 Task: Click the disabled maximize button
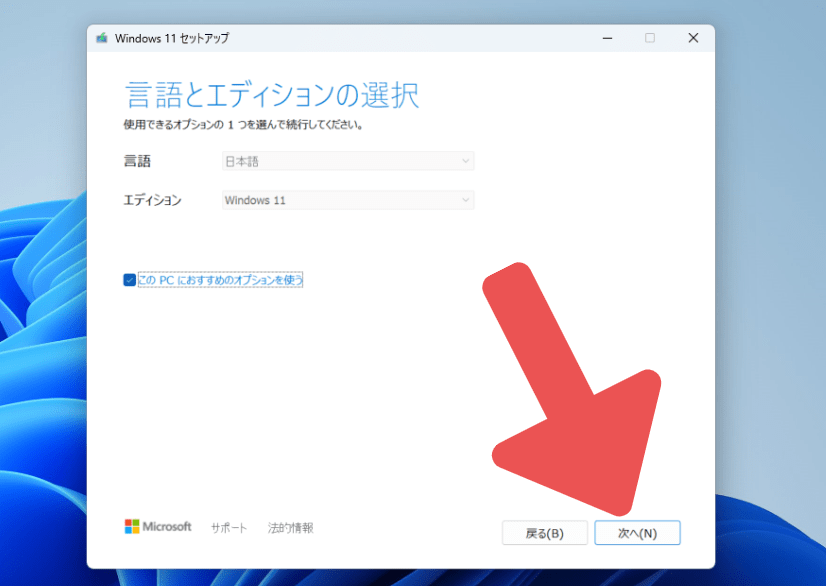click(x=650, y=38)
